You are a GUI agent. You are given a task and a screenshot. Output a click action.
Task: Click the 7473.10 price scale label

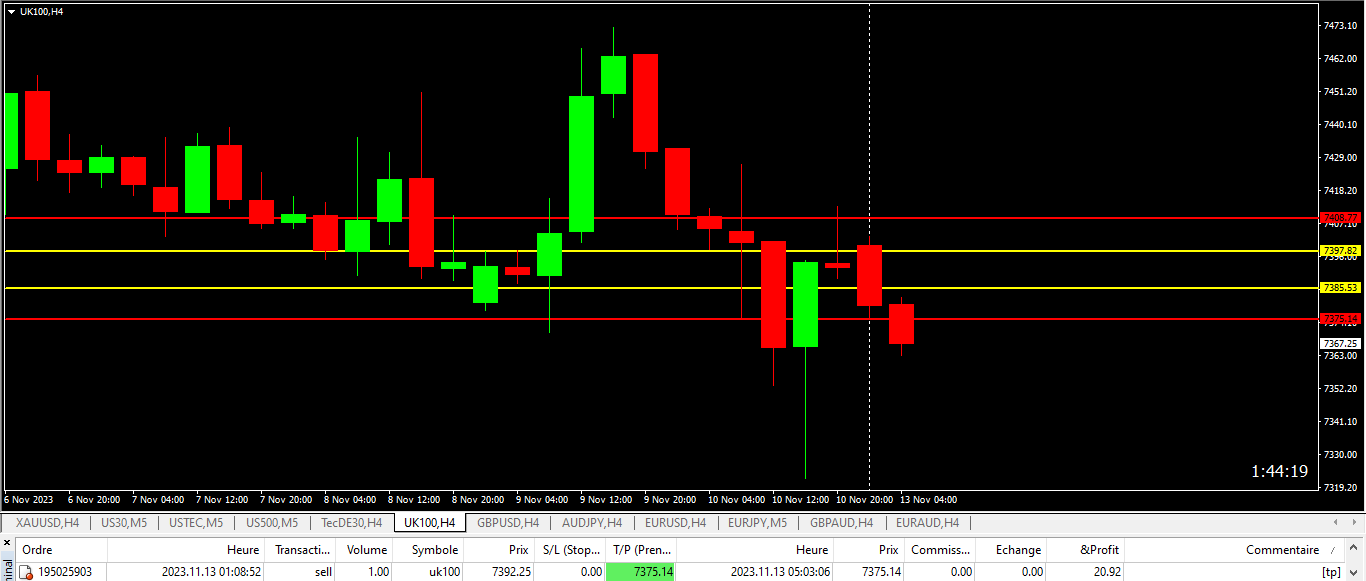click(x=1339, y=25)
